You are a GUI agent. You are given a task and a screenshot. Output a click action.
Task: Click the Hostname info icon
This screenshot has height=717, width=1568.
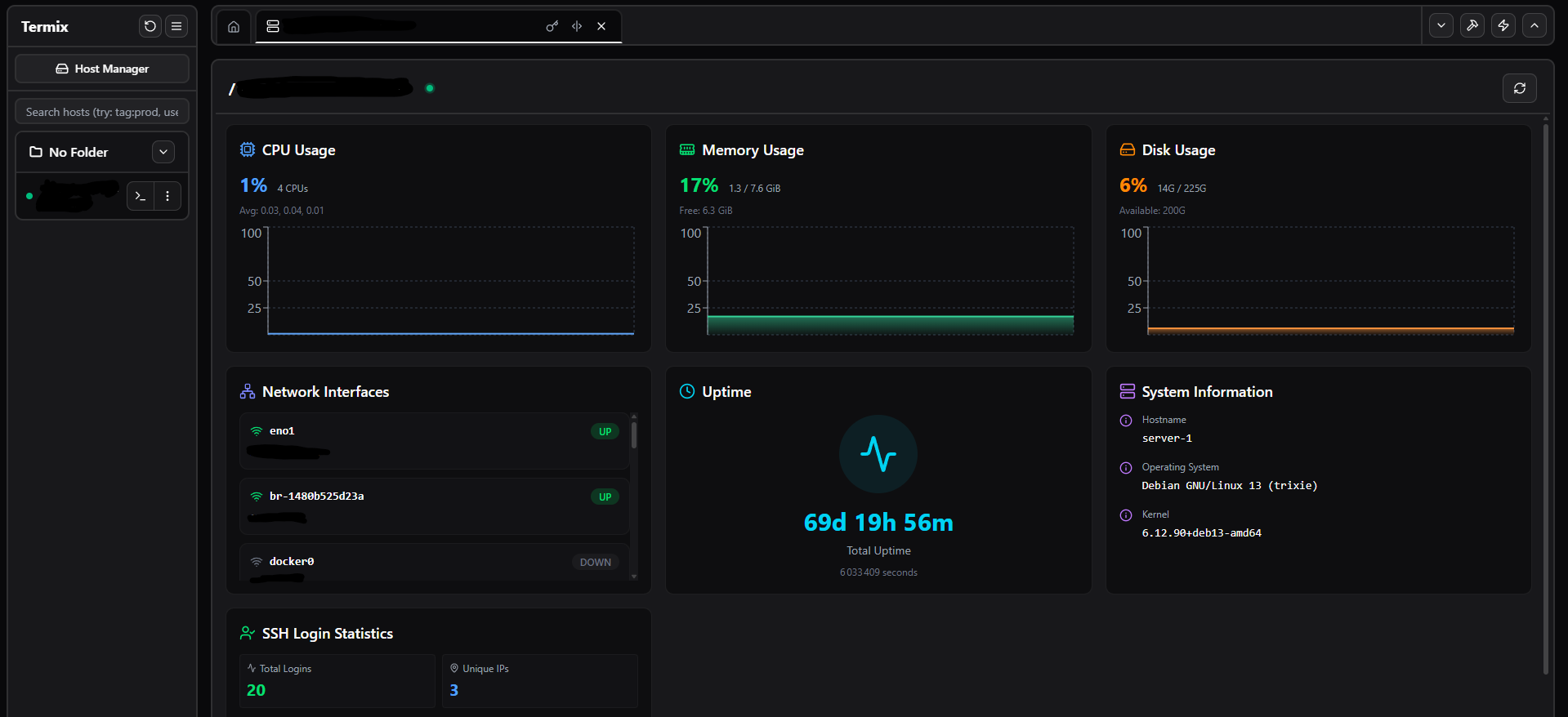pyautogui.click(x=1126, y=421)
